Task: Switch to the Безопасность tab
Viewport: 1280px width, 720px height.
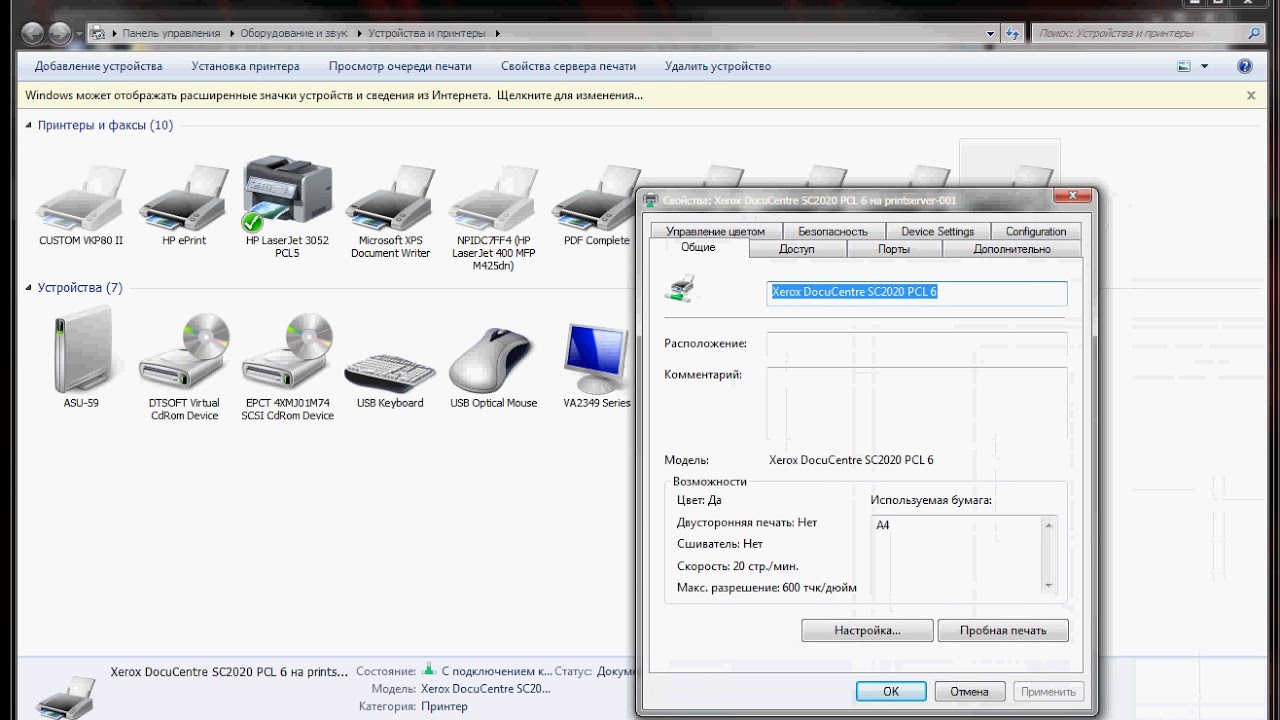Action: click(x=833, y=231)
